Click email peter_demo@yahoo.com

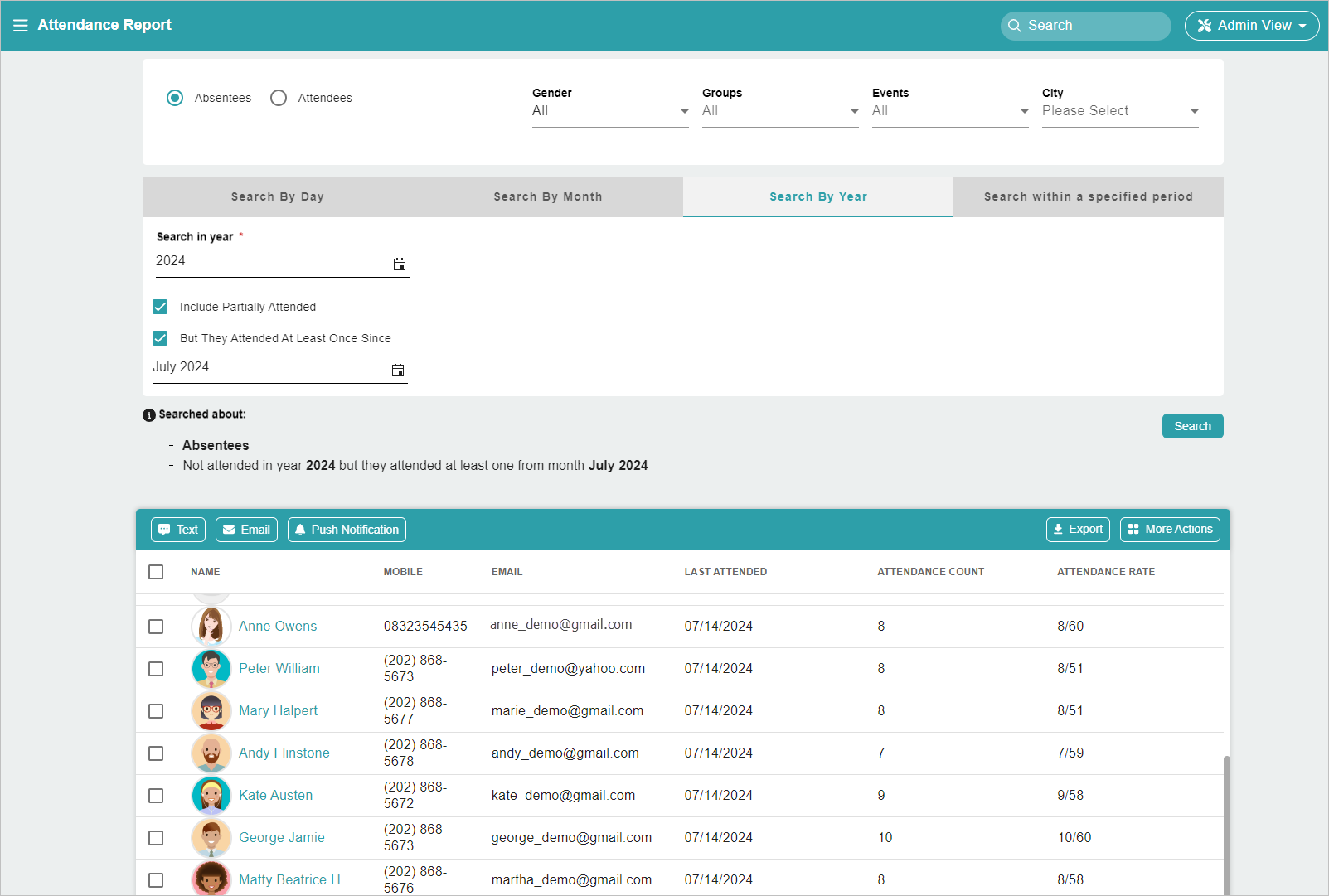(x=568, y=669)
